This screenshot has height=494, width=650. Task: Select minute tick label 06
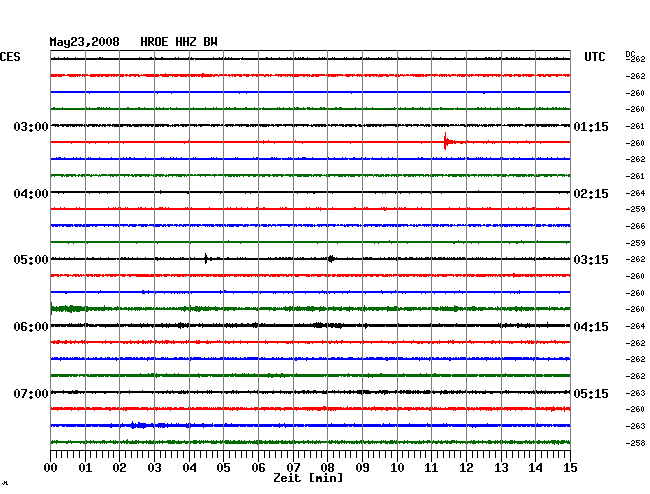pos(258,468)
